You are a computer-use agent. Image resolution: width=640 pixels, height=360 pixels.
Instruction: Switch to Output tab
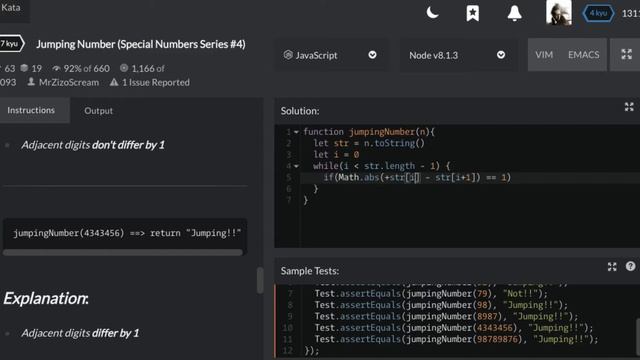click(x=98, y=111)
